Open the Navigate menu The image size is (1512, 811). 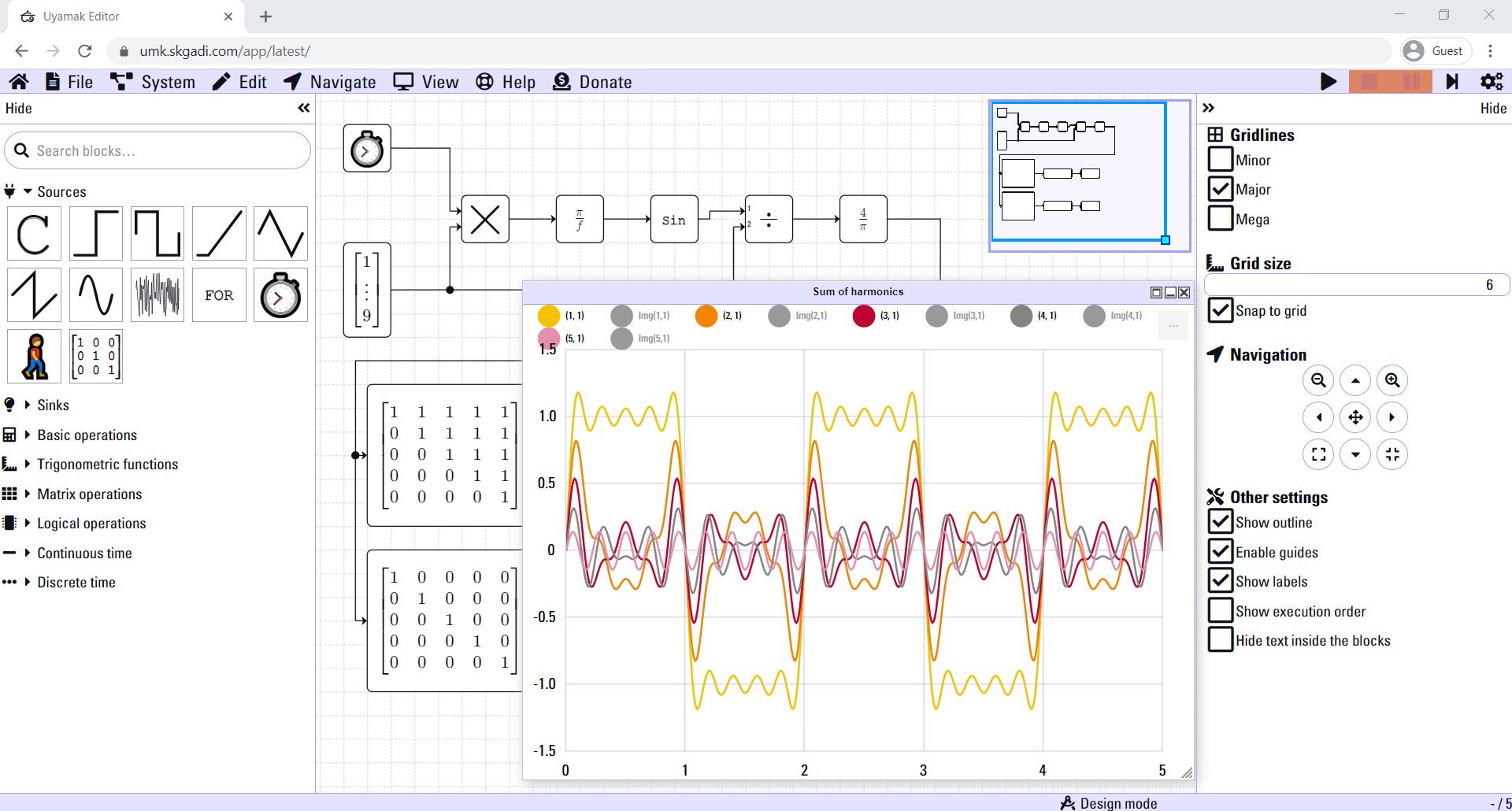[x=330, y=82]
